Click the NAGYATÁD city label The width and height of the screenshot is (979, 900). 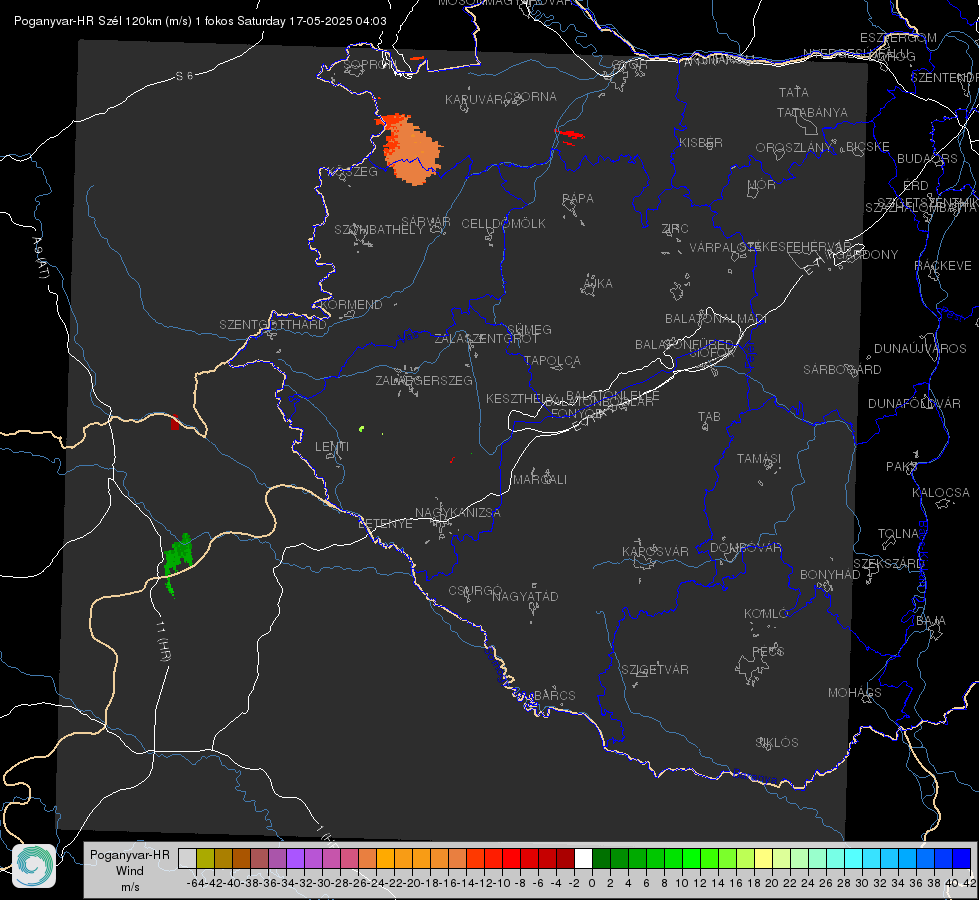525,596
